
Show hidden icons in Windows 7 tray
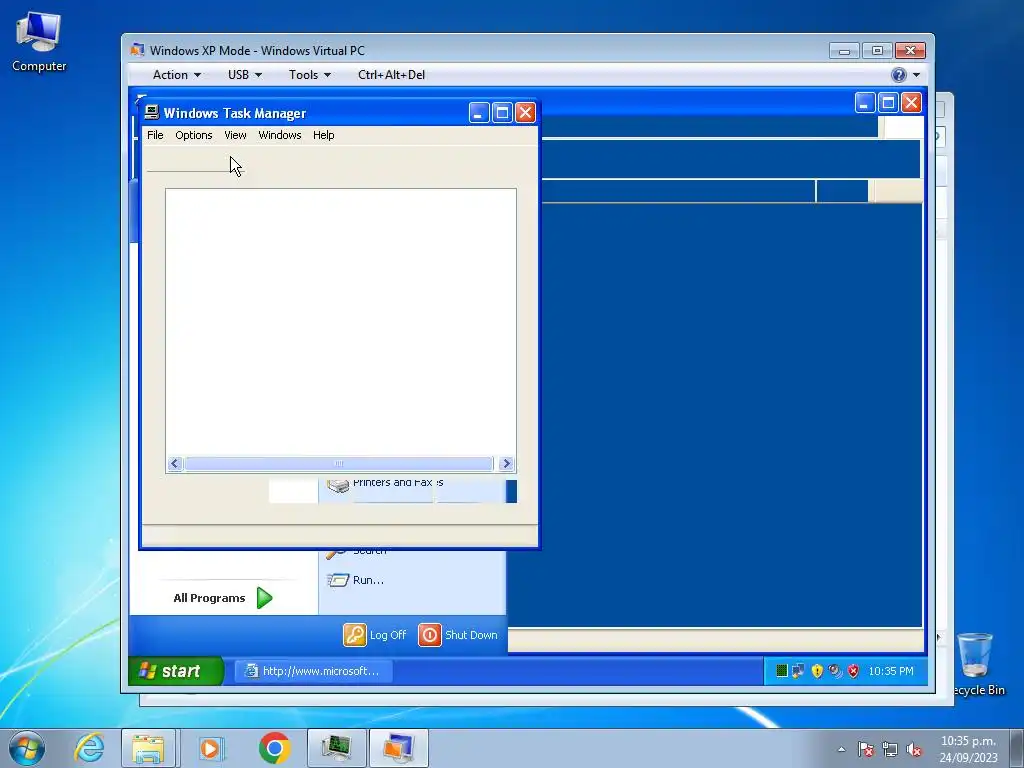click(841, 750)
